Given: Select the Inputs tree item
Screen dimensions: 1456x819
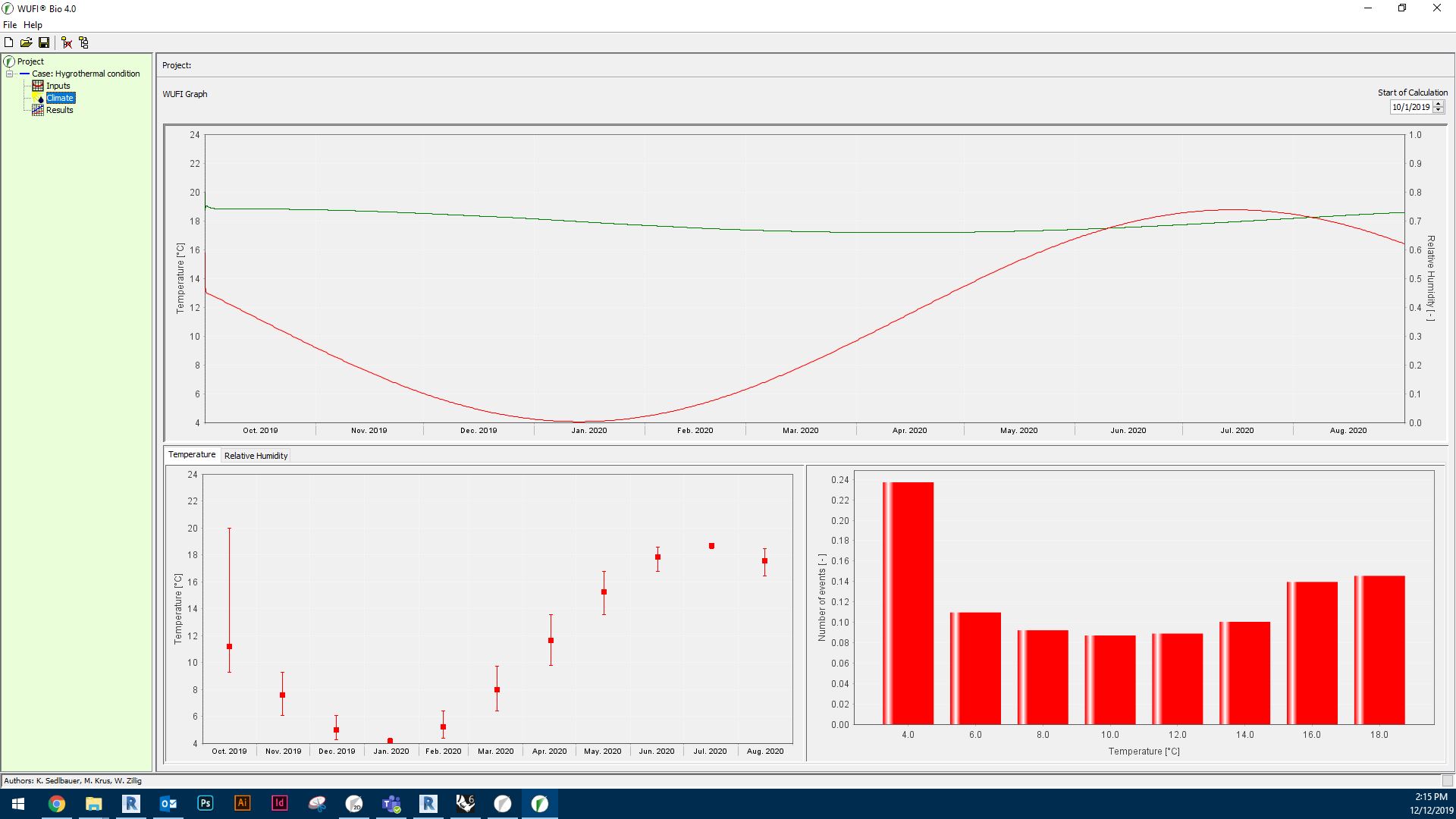Looking at the screenshot, I should (58, 86).
